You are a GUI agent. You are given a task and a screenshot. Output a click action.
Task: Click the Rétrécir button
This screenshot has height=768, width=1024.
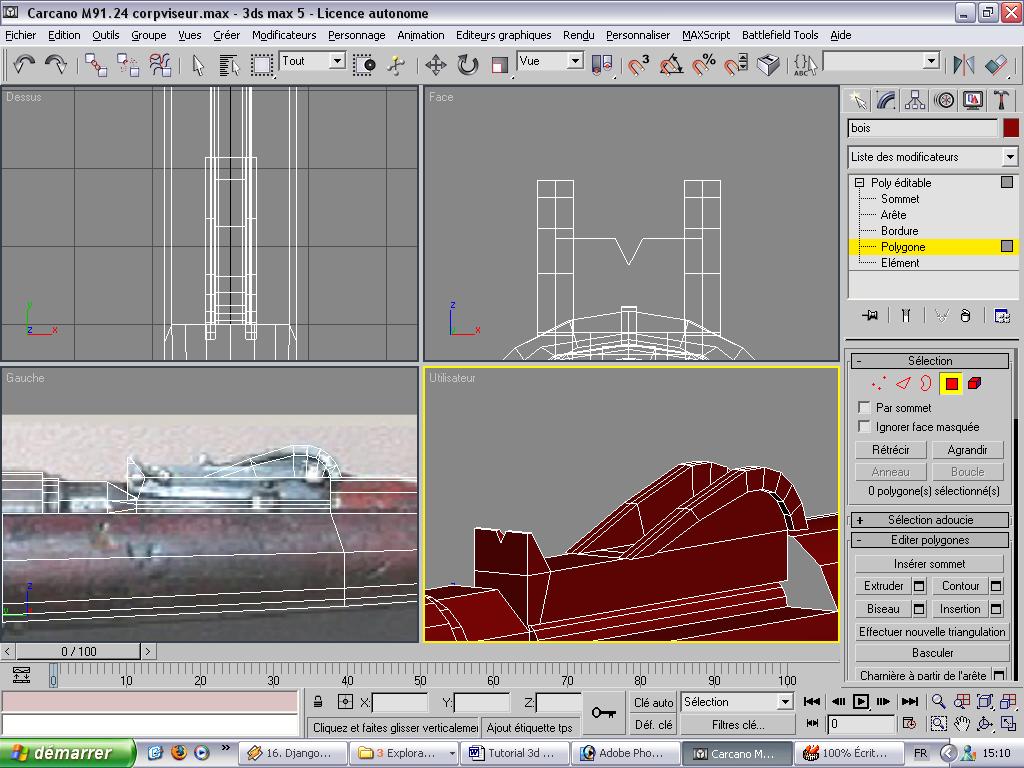tap(891, 450)
